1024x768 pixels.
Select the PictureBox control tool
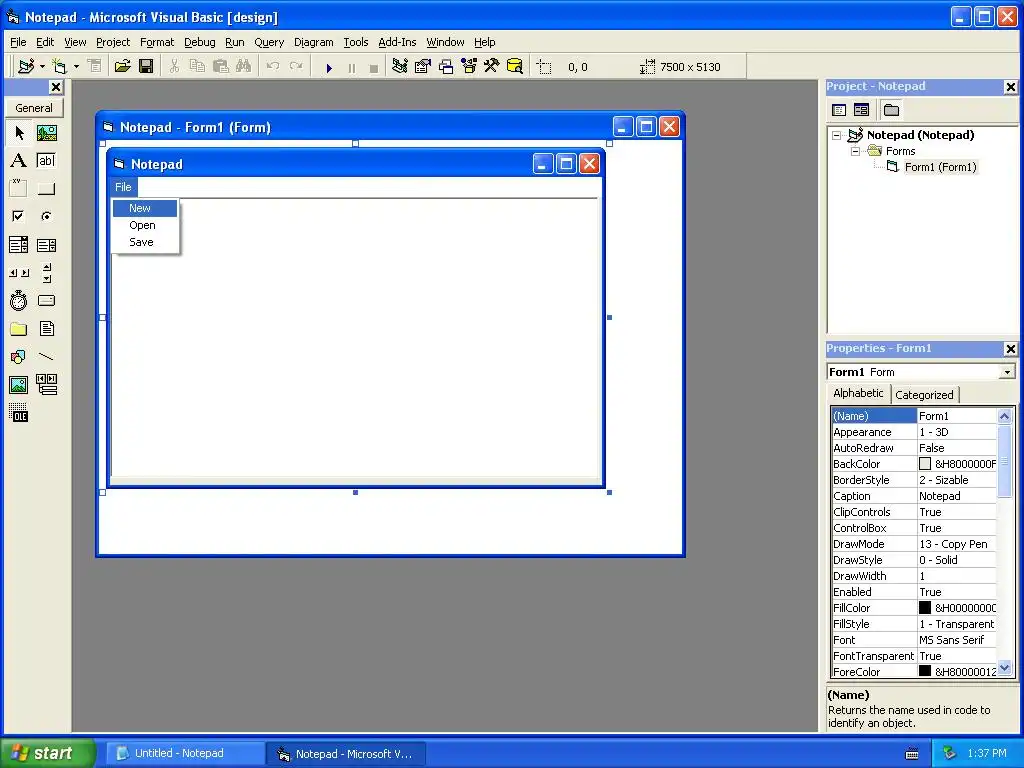click(x=46, y=133)
